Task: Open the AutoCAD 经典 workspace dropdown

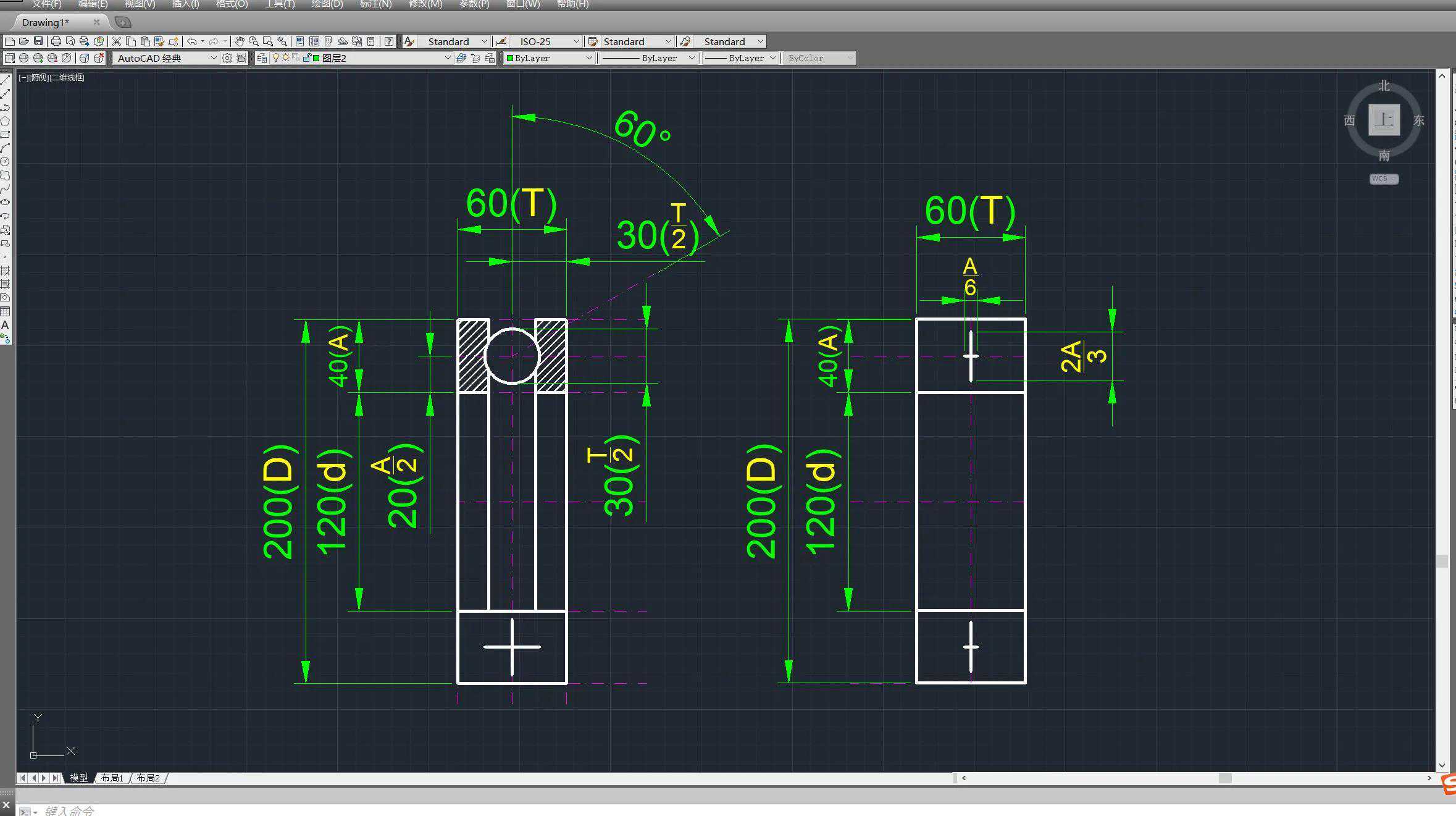Action: (214, 58)
